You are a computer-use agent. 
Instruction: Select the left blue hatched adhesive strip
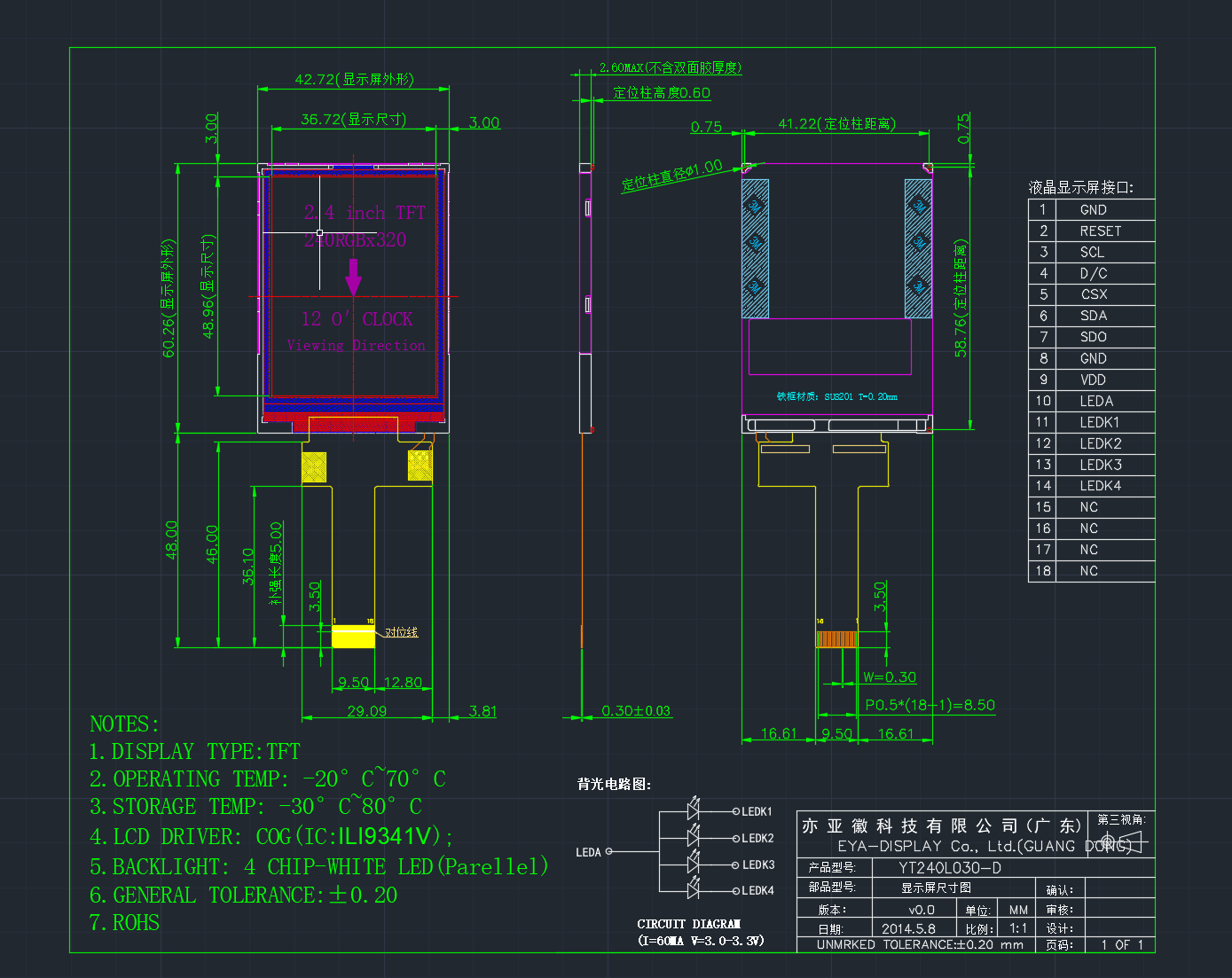755,248
